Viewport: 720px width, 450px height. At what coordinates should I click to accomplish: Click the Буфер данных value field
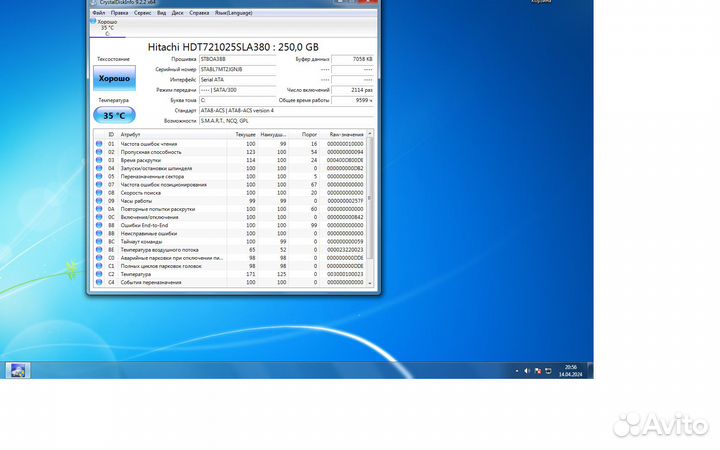pyautogui.click(x=353, y=59)
